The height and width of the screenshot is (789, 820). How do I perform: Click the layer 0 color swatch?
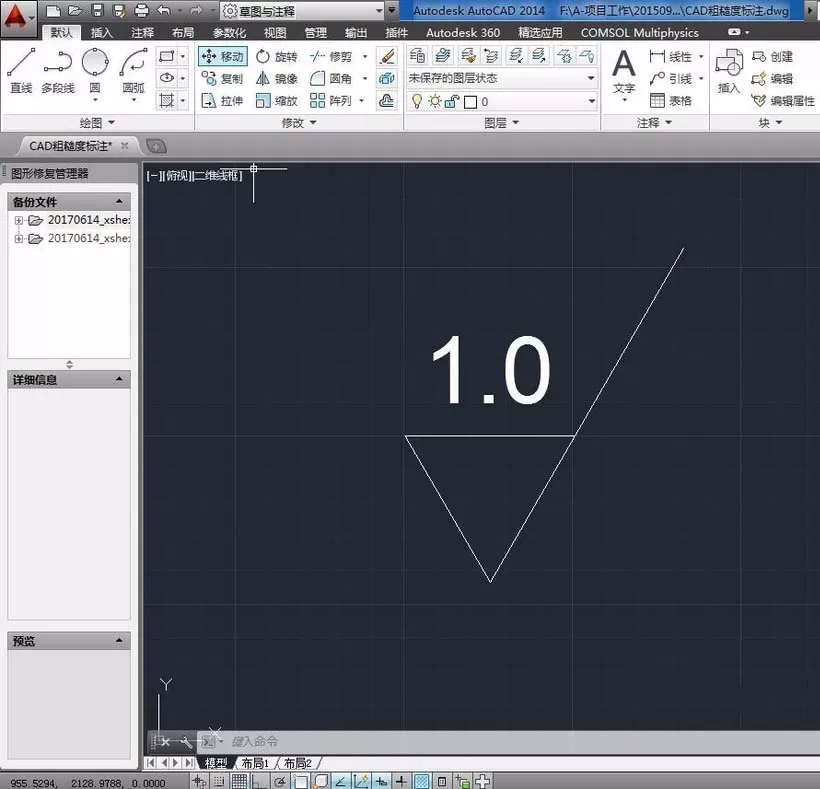point(470,102)
